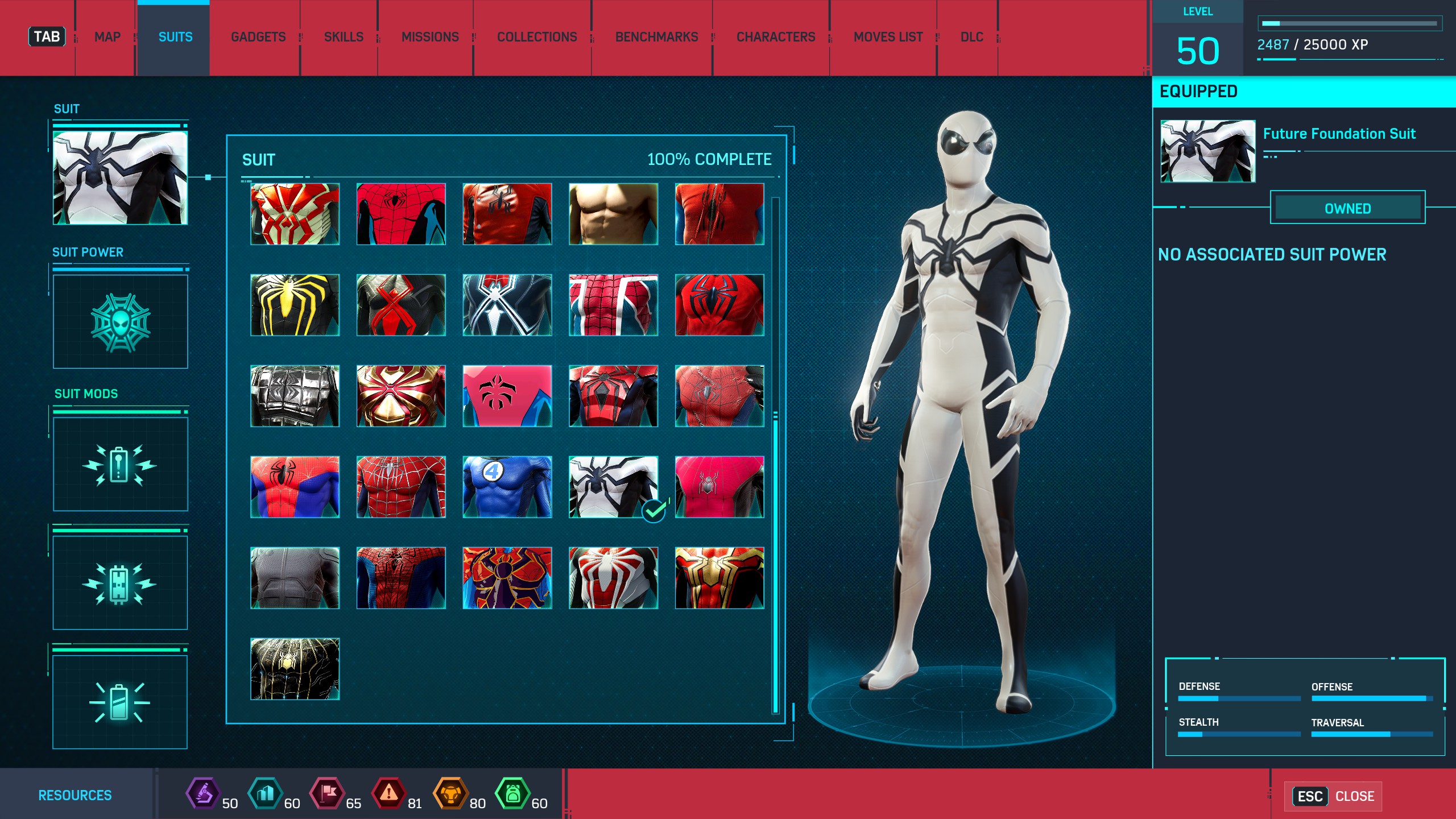Select the blue Fantastic Four suit thumbnail
The height and width of the screenshot is (819, 1456).
tap(507, 487)
